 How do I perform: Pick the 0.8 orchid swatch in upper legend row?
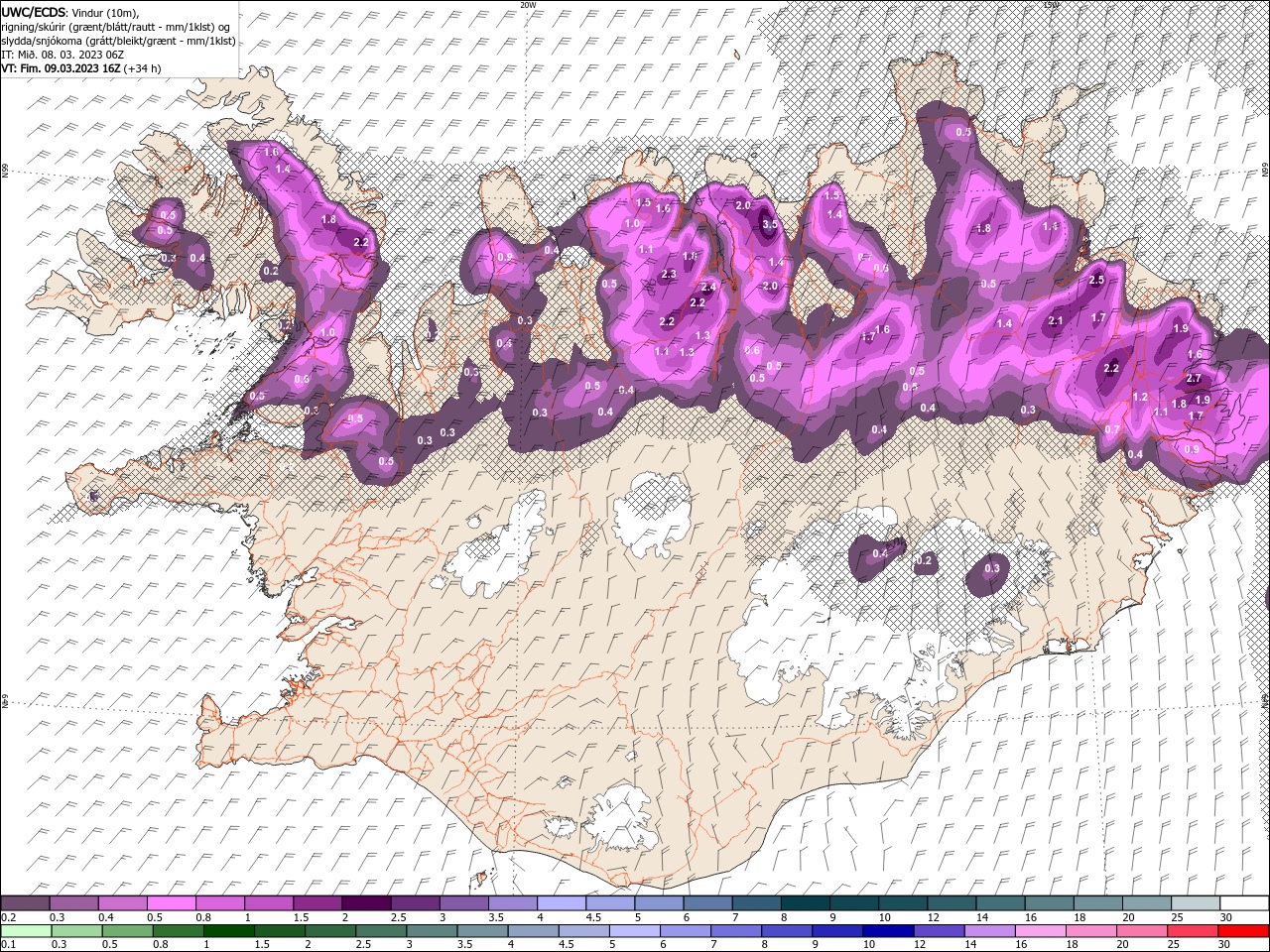click(220, 903)
